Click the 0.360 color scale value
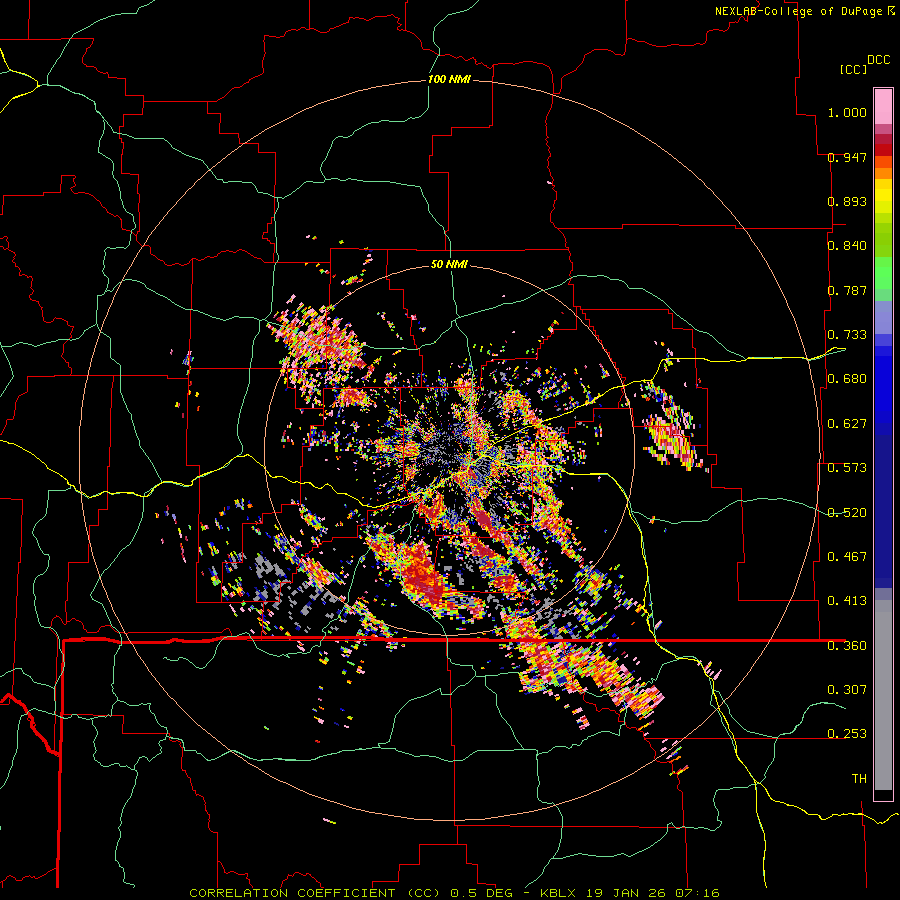The height and width of the screenshot is (900, 900). click(847, 646)
